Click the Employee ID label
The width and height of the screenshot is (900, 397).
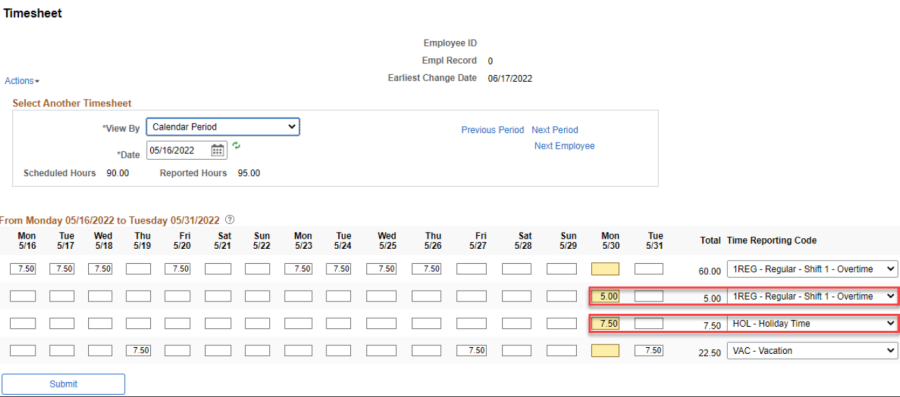tap(450, 43)
